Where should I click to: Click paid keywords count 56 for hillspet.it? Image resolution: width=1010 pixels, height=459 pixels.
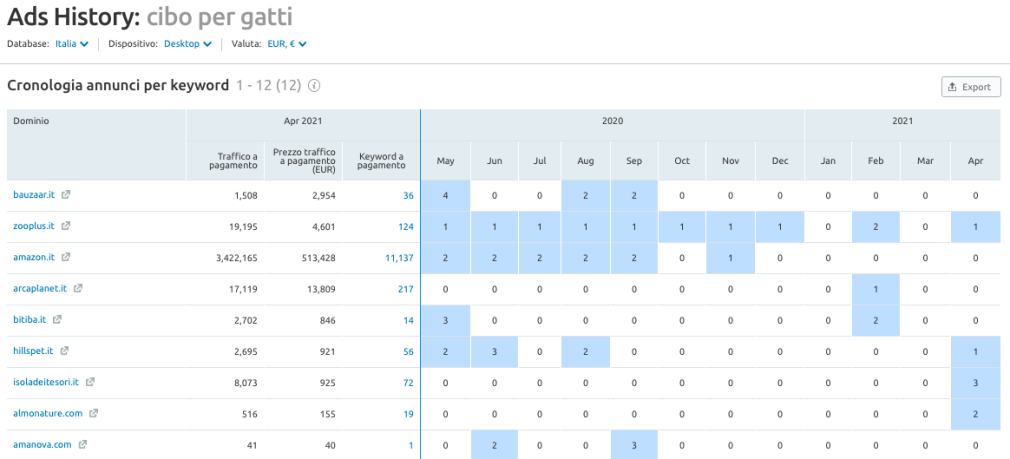pos(408,351)
